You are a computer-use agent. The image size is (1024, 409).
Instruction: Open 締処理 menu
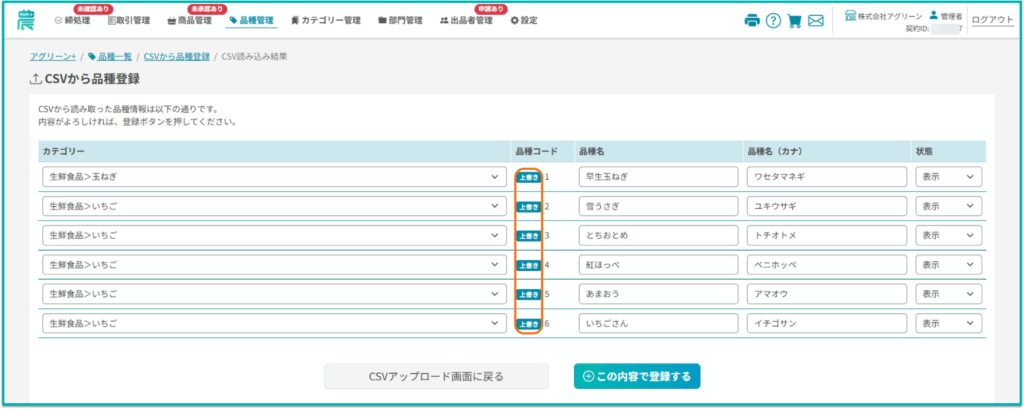pos(71,21)
